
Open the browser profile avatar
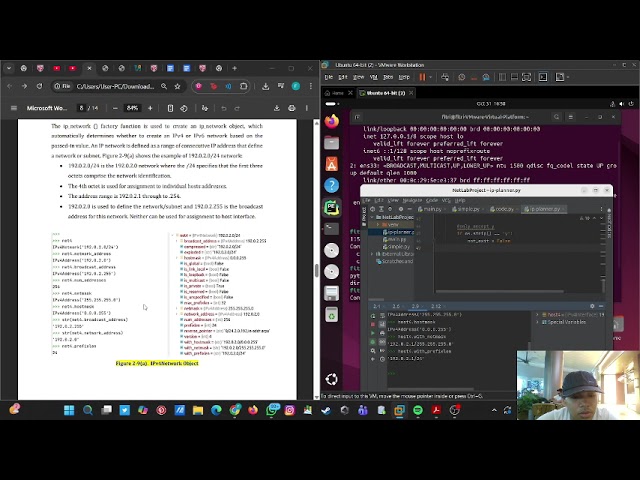point(296,86)
